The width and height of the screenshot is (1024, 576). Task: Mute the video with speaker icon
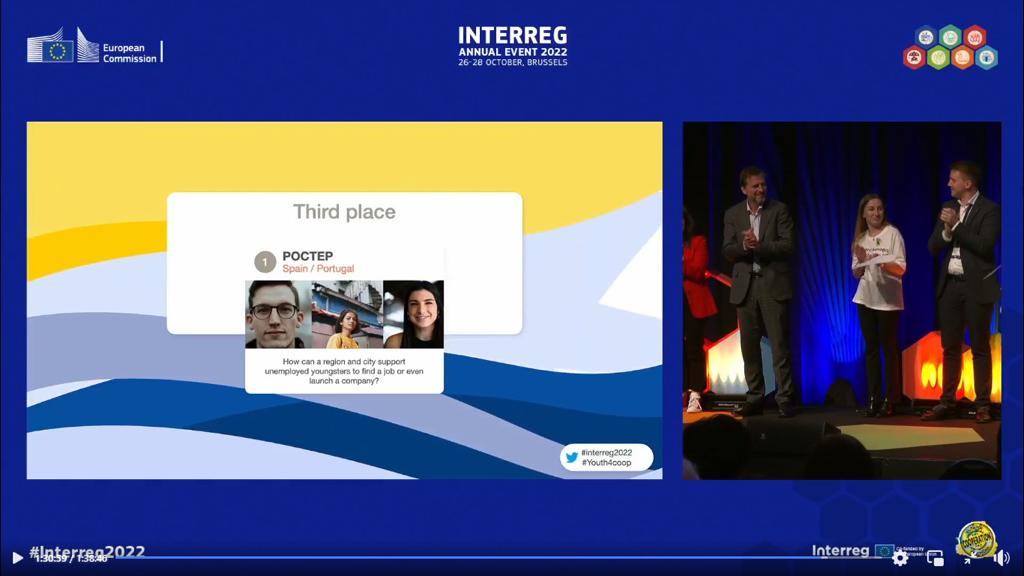point(1001,558)
